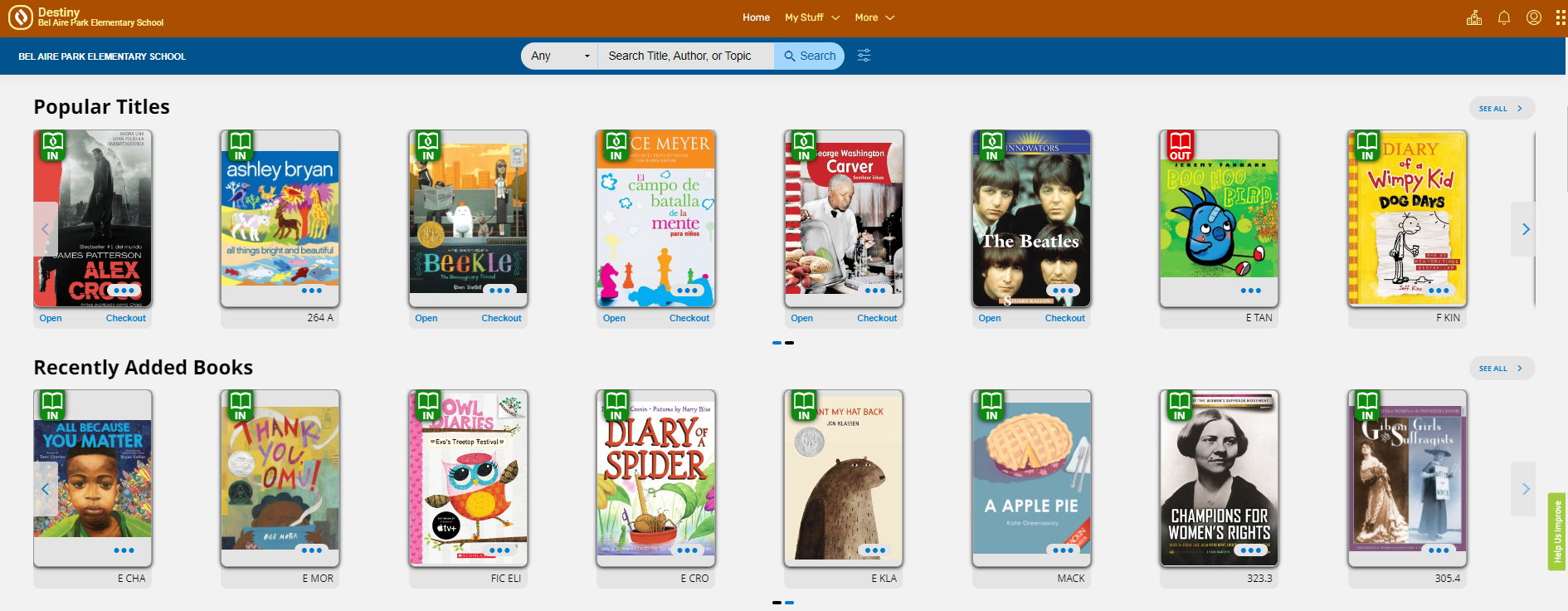This screenshot has height=611, width=1568.
Task: Checkout the Alex Cross book
Action: 126,318
